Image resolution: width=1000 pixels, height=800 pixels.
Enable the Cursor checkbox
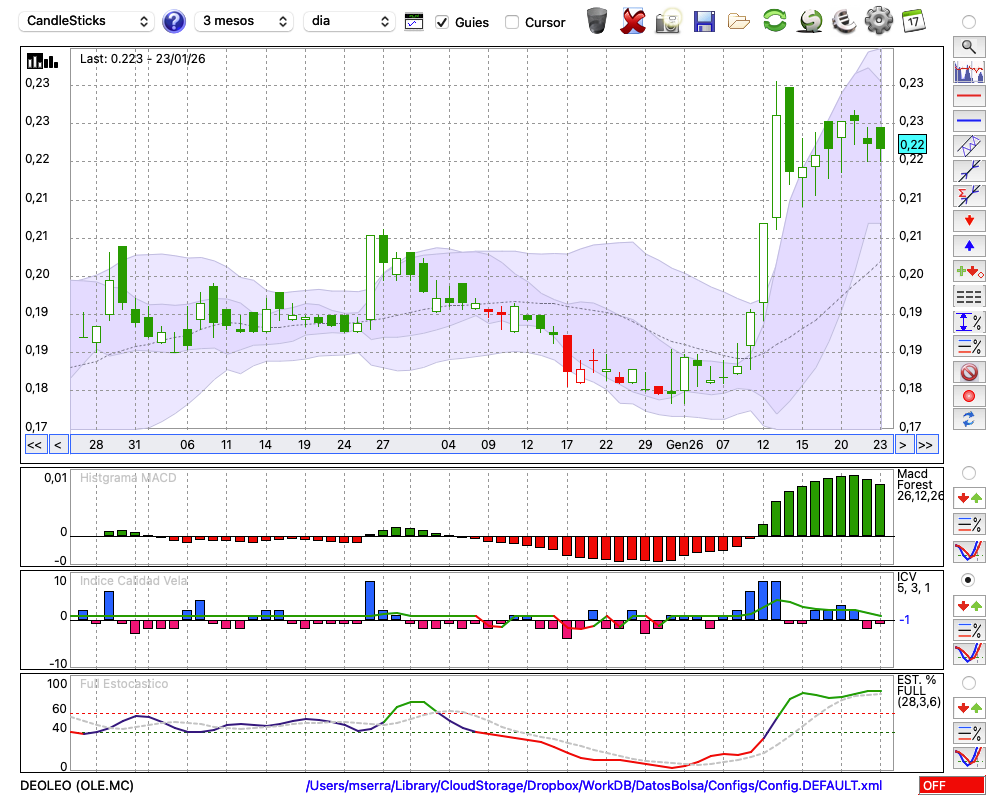tap(512, 22)
